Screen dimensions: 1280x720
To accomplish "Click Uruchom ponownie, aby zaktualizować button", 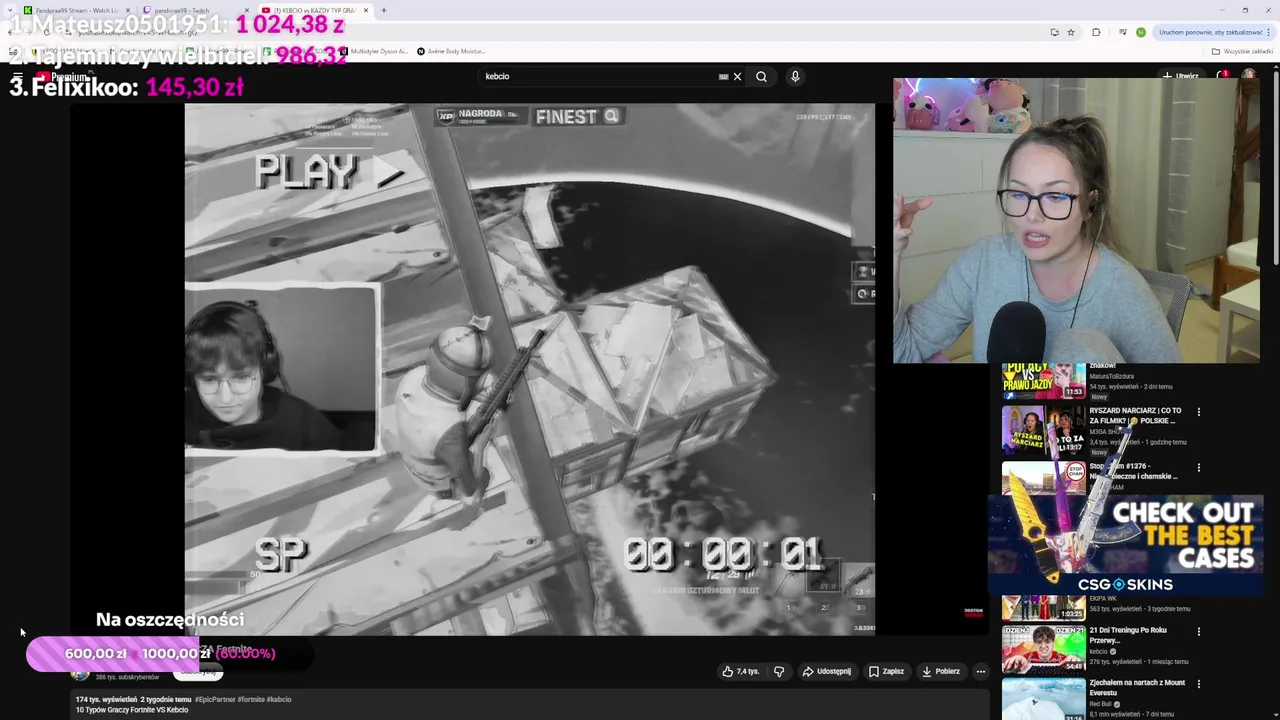I will [x=1210, y=32].
